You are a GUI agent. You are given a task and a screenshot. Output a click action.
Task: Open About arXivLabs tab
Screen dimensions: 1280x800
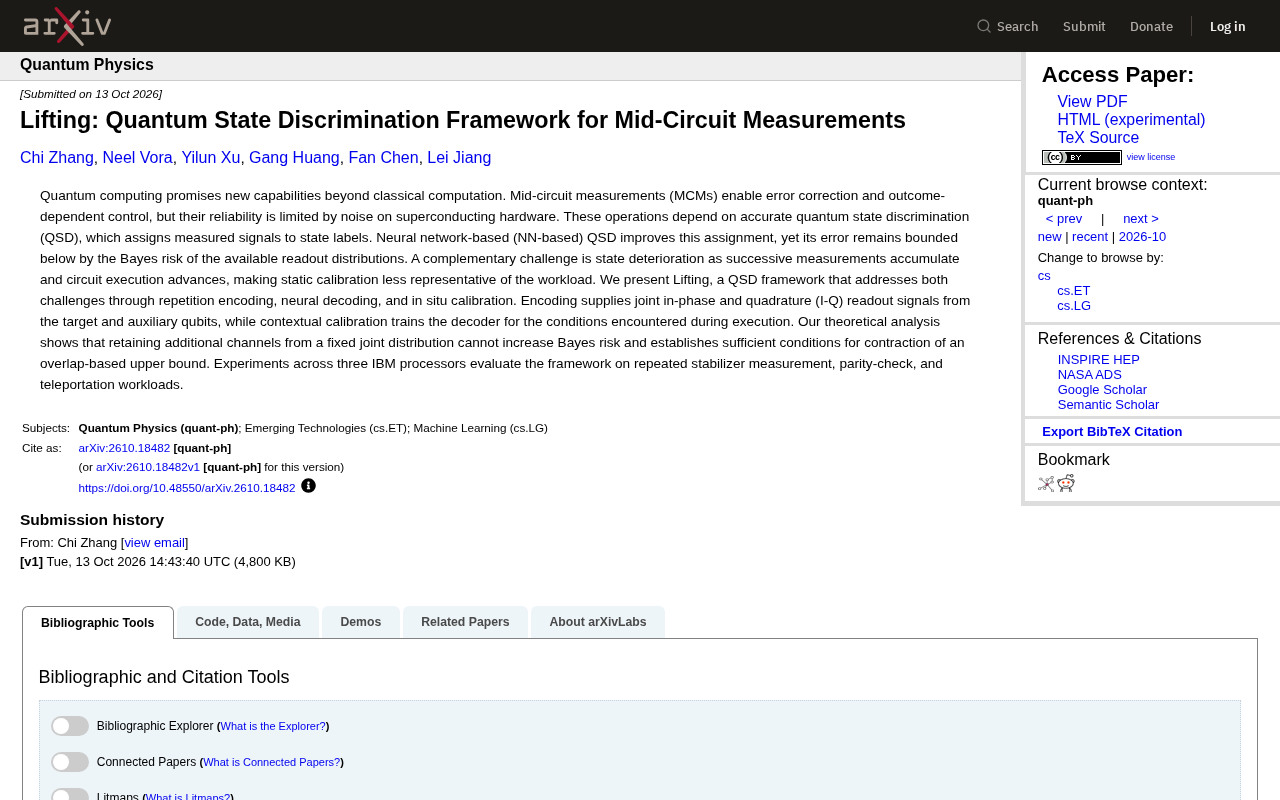[598, 622]
